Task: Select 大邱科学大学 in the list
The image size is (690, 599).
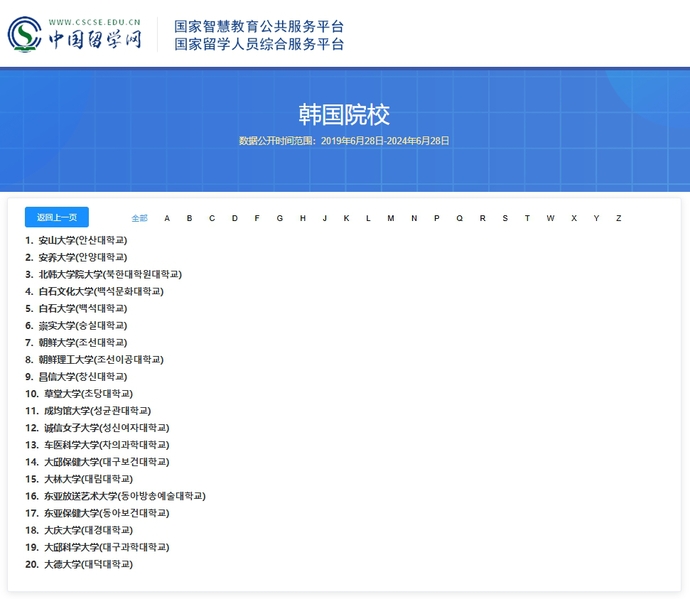Action: coord(106,547)
